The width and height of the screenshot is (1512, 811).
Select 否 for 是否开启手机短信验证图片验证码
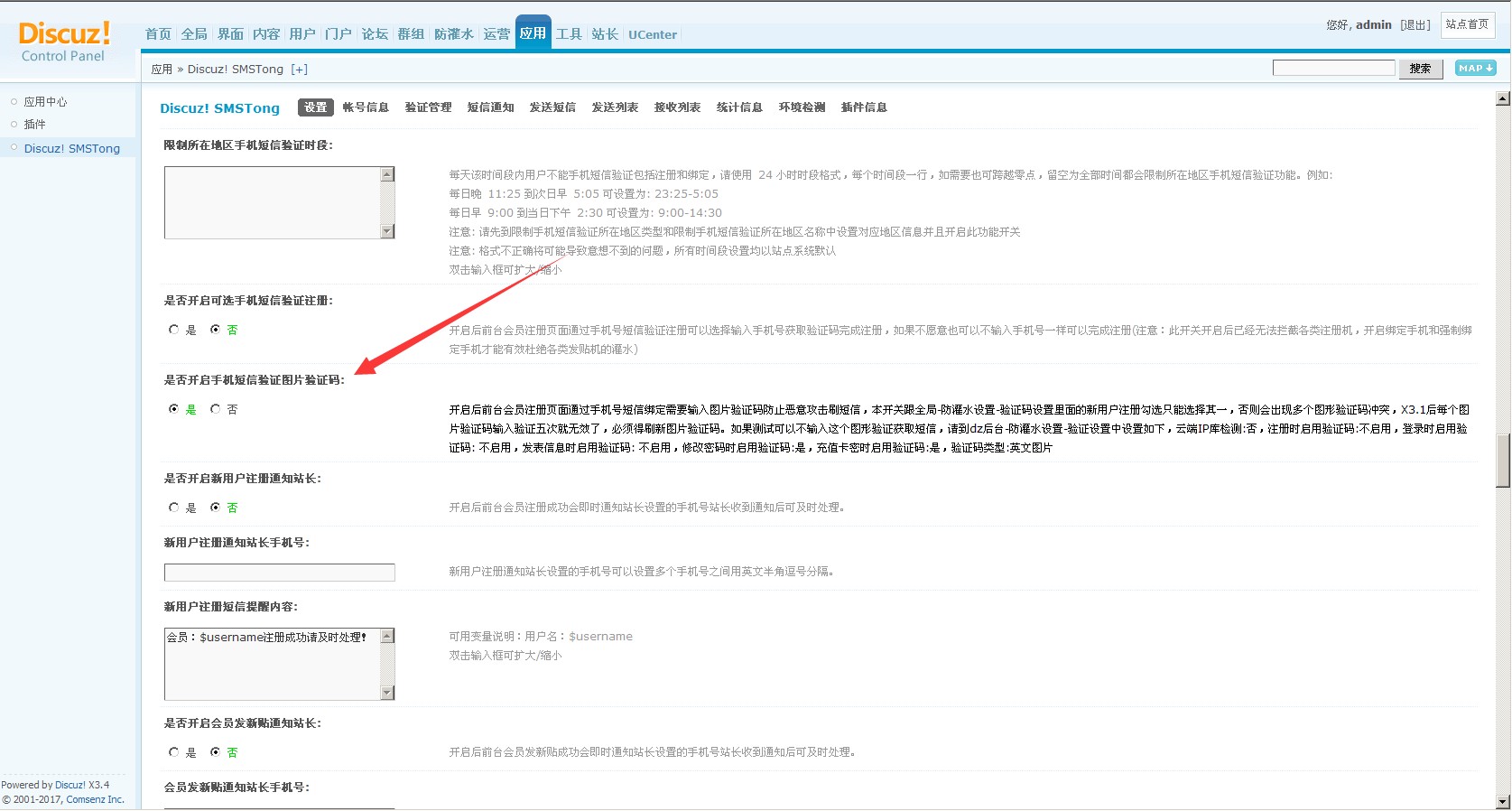215,409
